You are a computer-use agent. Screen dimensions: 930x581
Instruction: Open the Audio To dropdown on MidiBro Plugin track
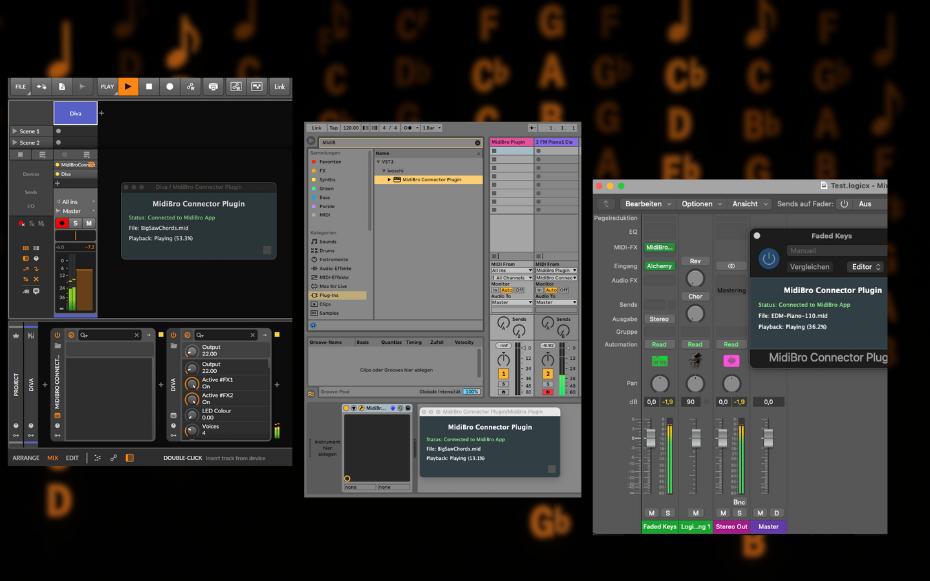[x=509, y=302]
